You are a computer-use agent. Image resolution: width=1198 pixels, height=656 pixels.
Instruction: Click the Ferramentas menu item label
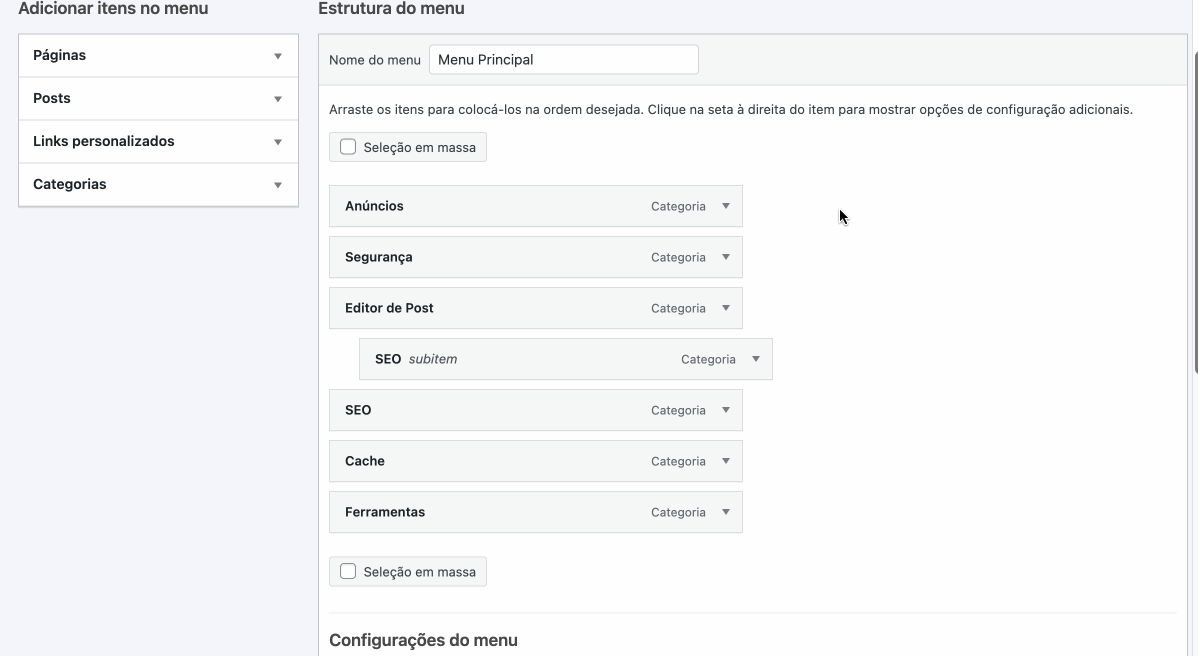[x=385, y=512]
